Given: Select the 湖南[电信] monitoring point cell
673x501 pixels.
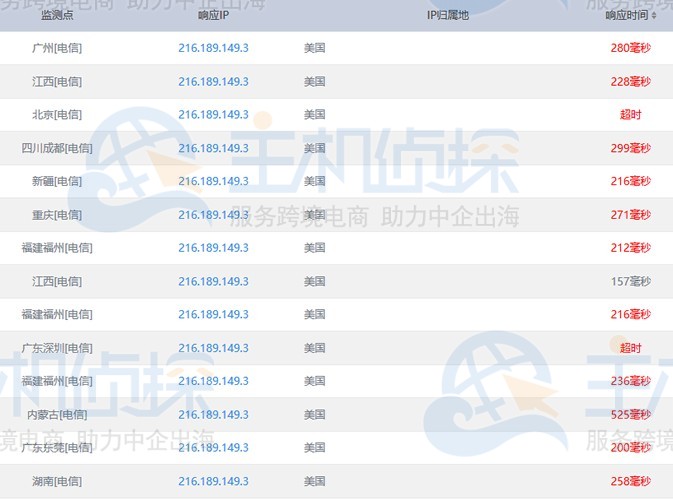Looking at the screenshot, I should [57, 481].
